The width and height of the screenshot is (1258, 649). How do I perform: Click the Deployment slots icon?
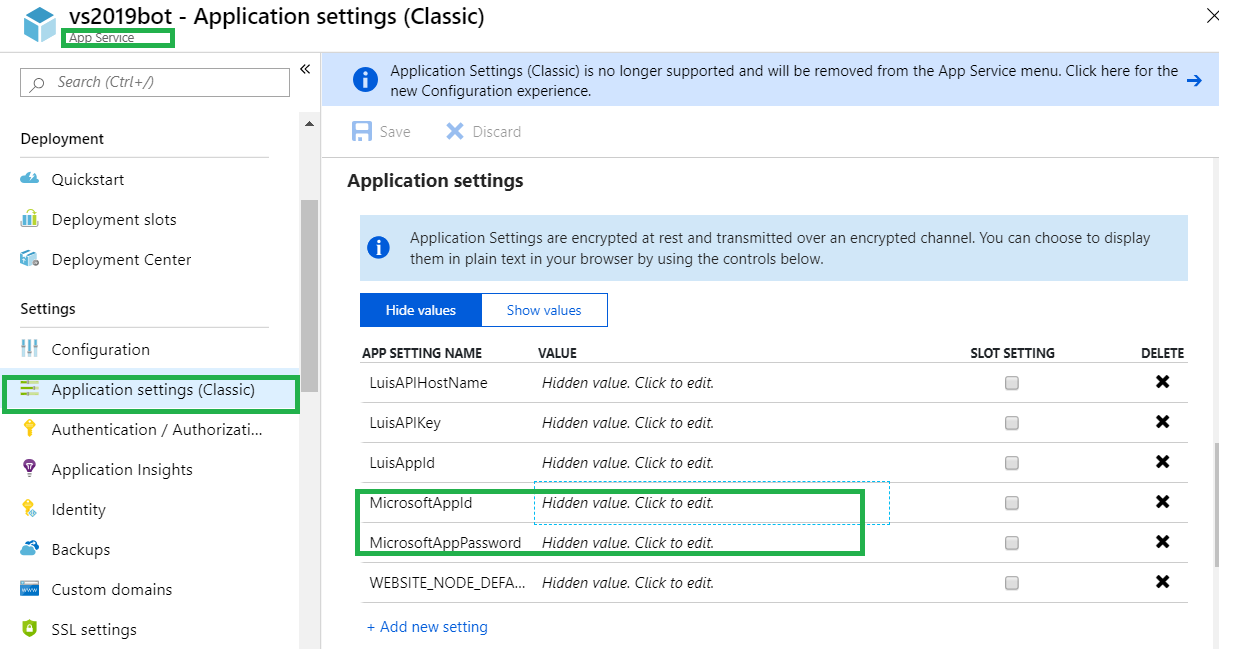tap(30, 219)
